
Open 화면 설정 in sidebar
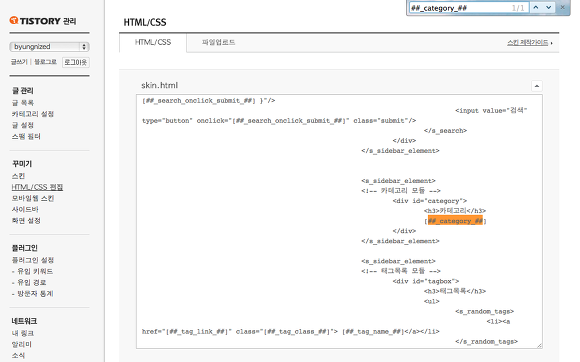tap(26, 221)
